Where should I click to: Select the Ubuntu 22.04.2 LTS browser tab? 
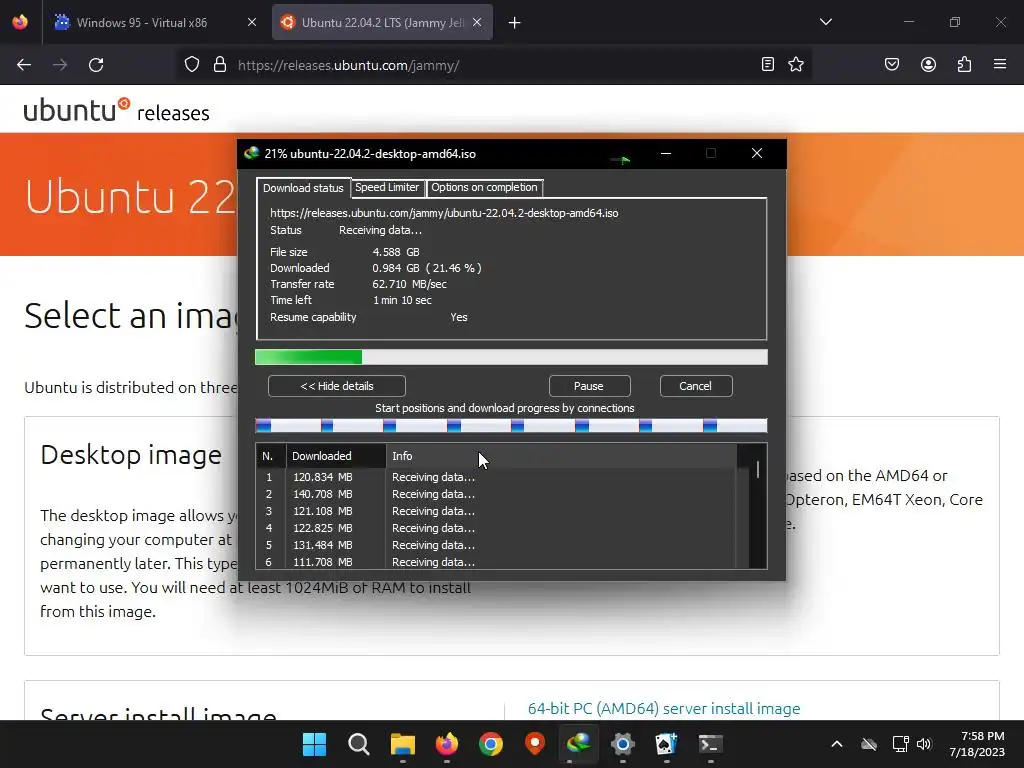tap(382, 22)
